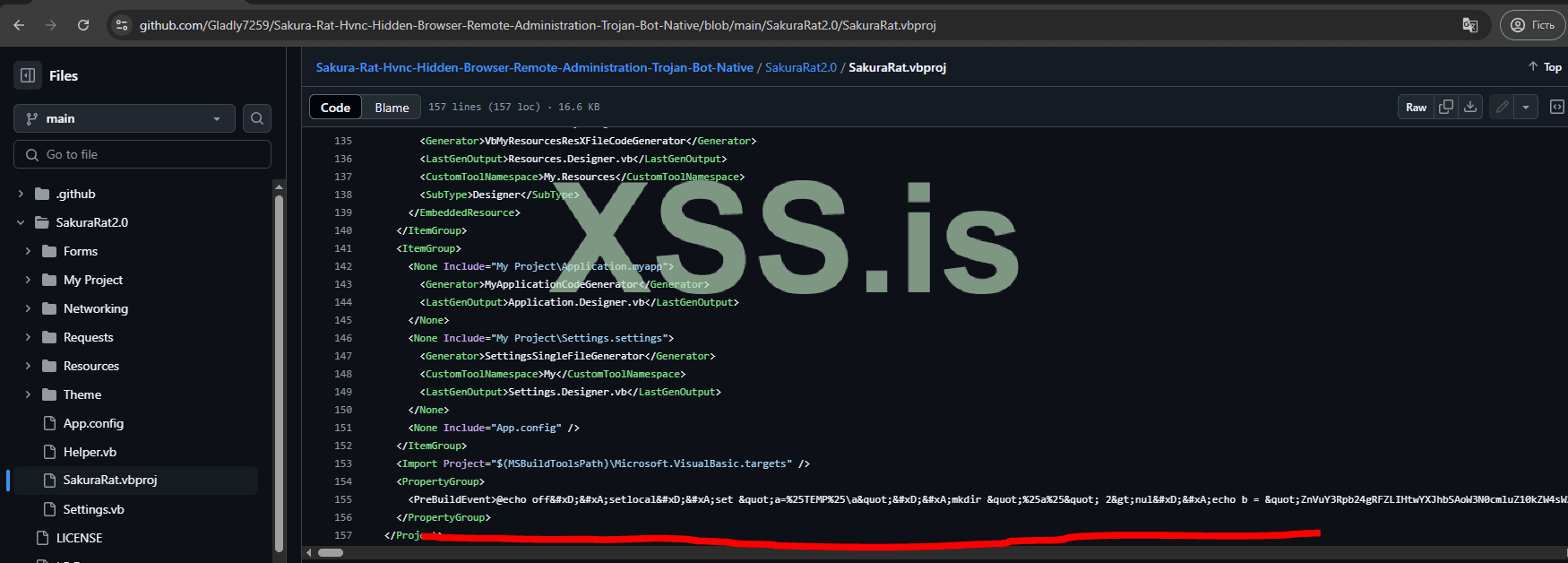Screen dimensions: 1568x563
Task: Click the Theme folder icon
Action: pyautogui.click(x=49, y=394)
